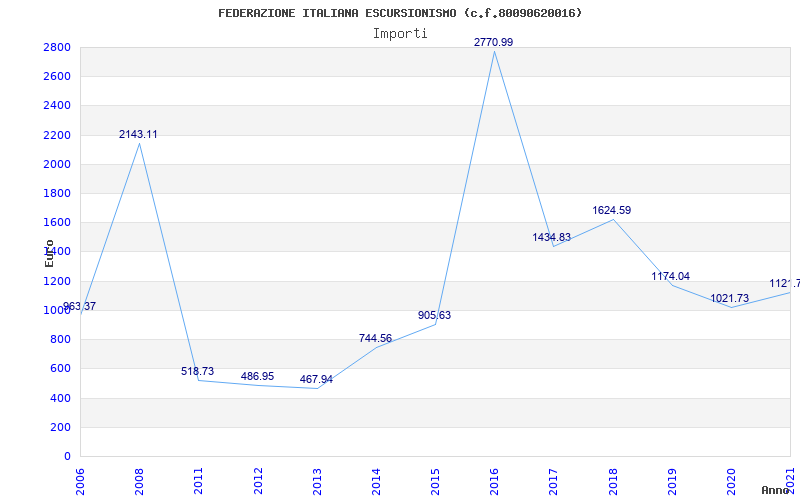Click the 963.37 data label
The image size is (800, 500).
coord(79,307)
